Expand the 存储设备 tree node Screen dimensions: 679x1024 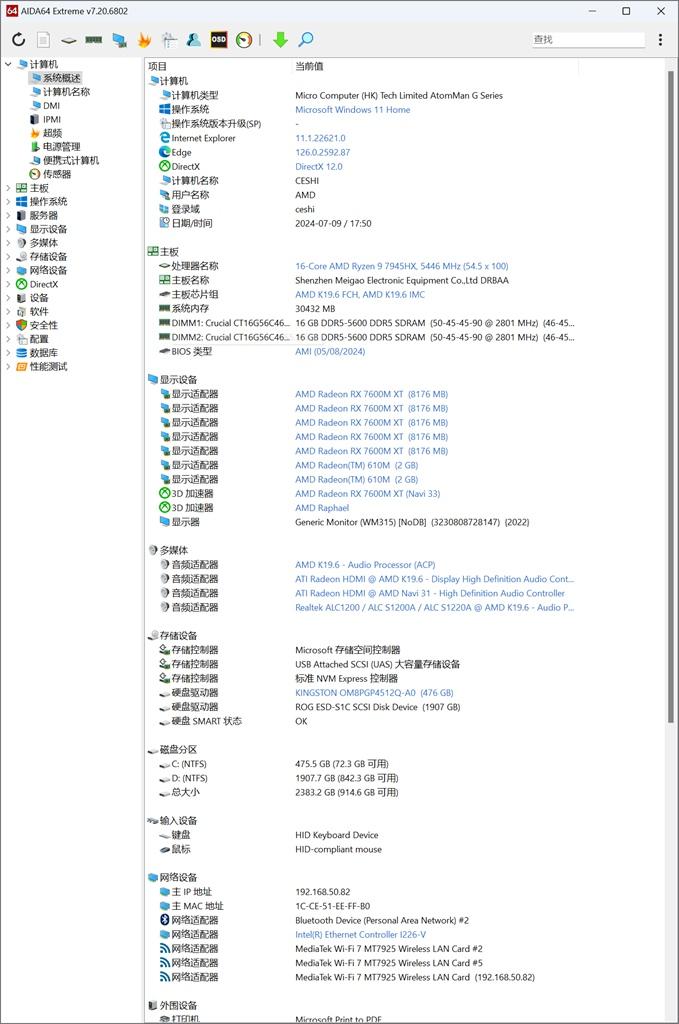[8, 257]
